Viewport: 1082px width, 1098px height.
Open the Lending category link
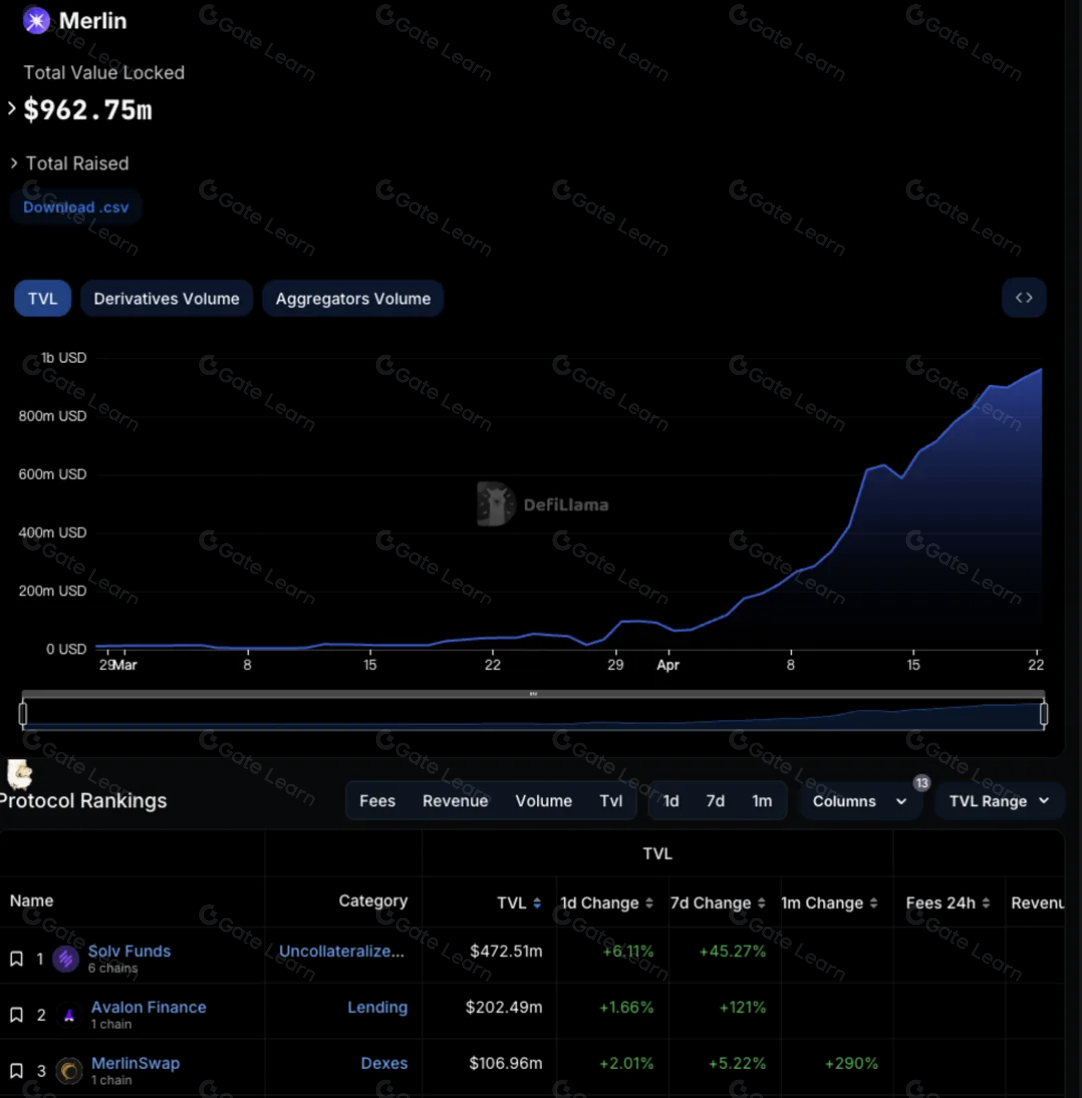tap(377, 1007)
